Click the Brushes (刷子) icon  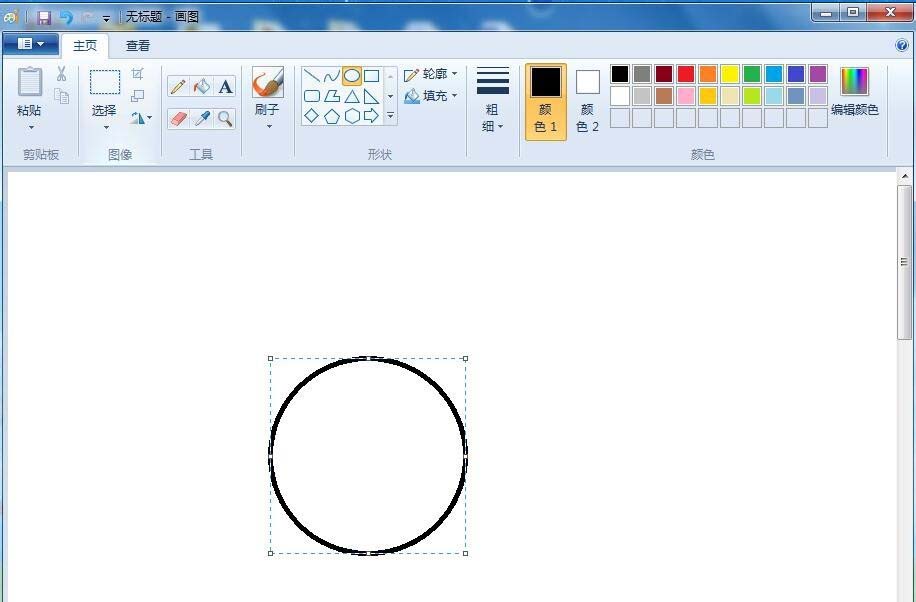(x=268, y=82)
